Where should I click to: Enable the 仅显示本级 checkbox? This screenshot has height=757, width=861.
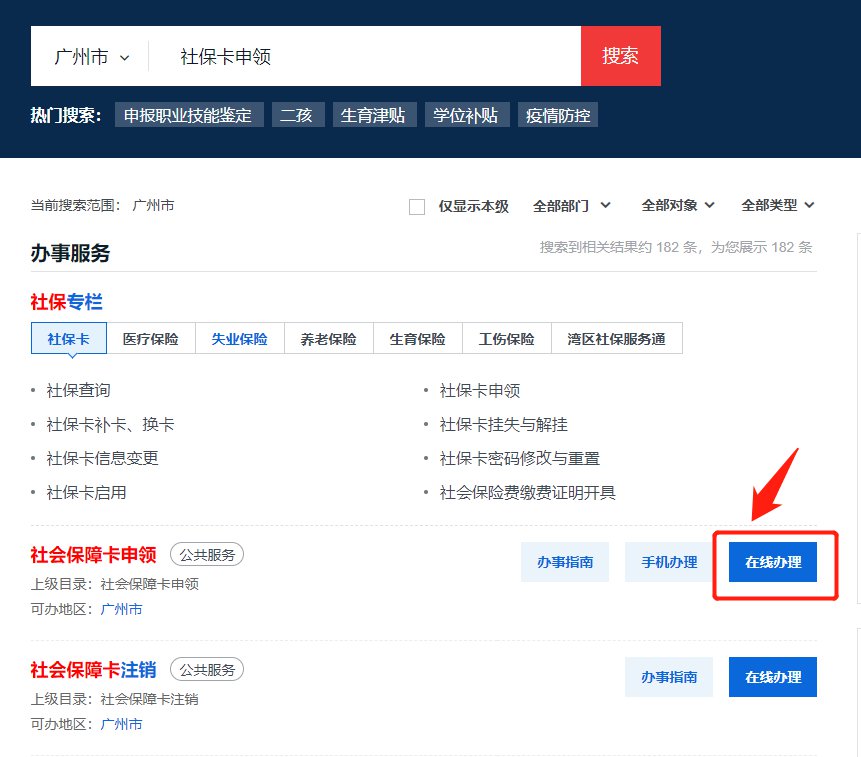417,206
